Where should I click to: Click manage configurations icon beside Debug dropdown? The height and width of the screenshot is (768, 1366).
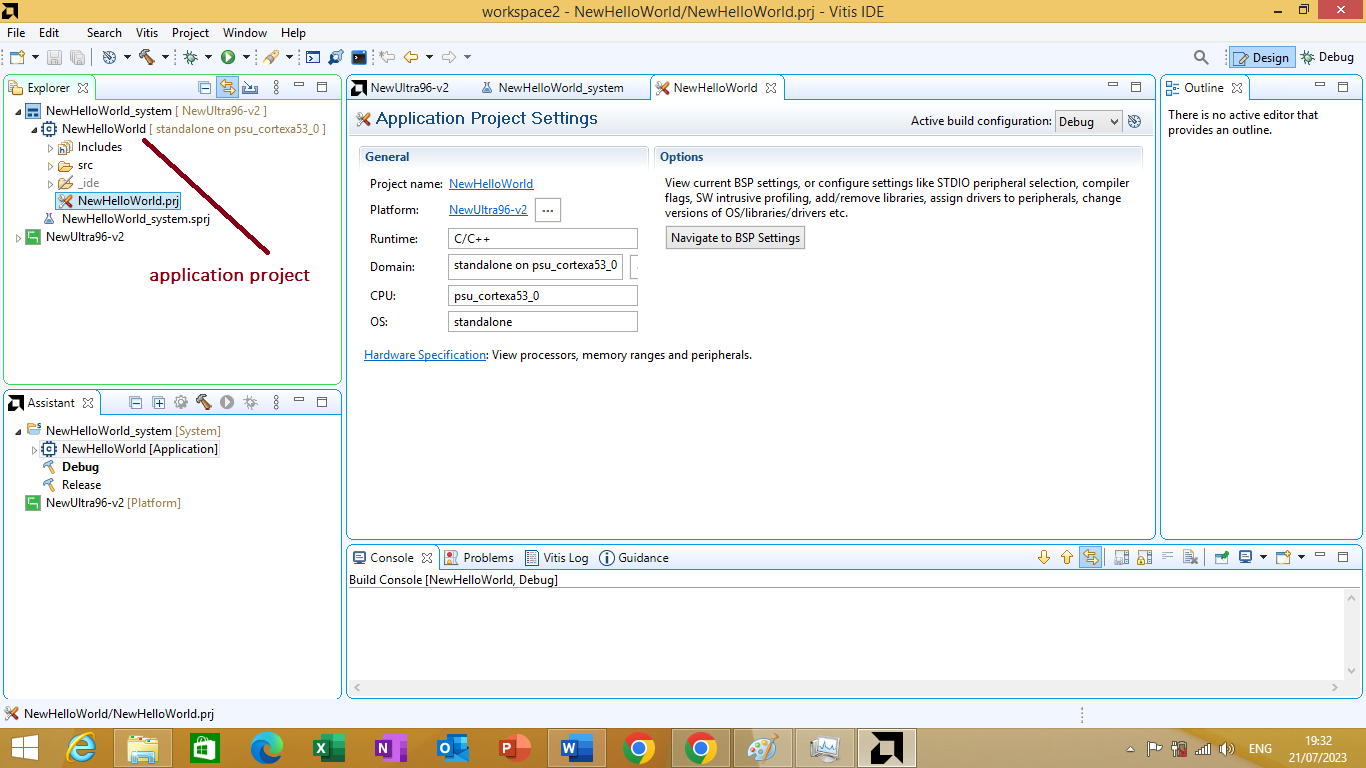point(1134,122)
